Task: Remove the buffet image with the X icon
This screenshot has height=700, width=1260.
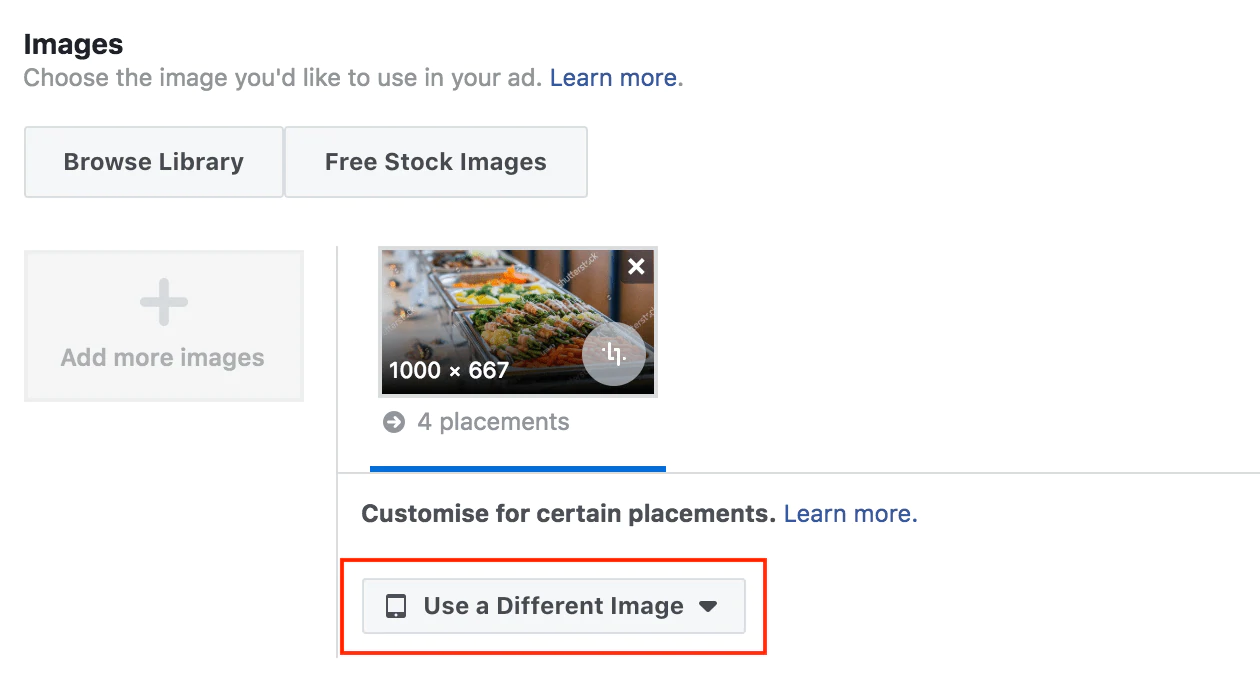Action: pyautogui.click(x=636, y=267)
